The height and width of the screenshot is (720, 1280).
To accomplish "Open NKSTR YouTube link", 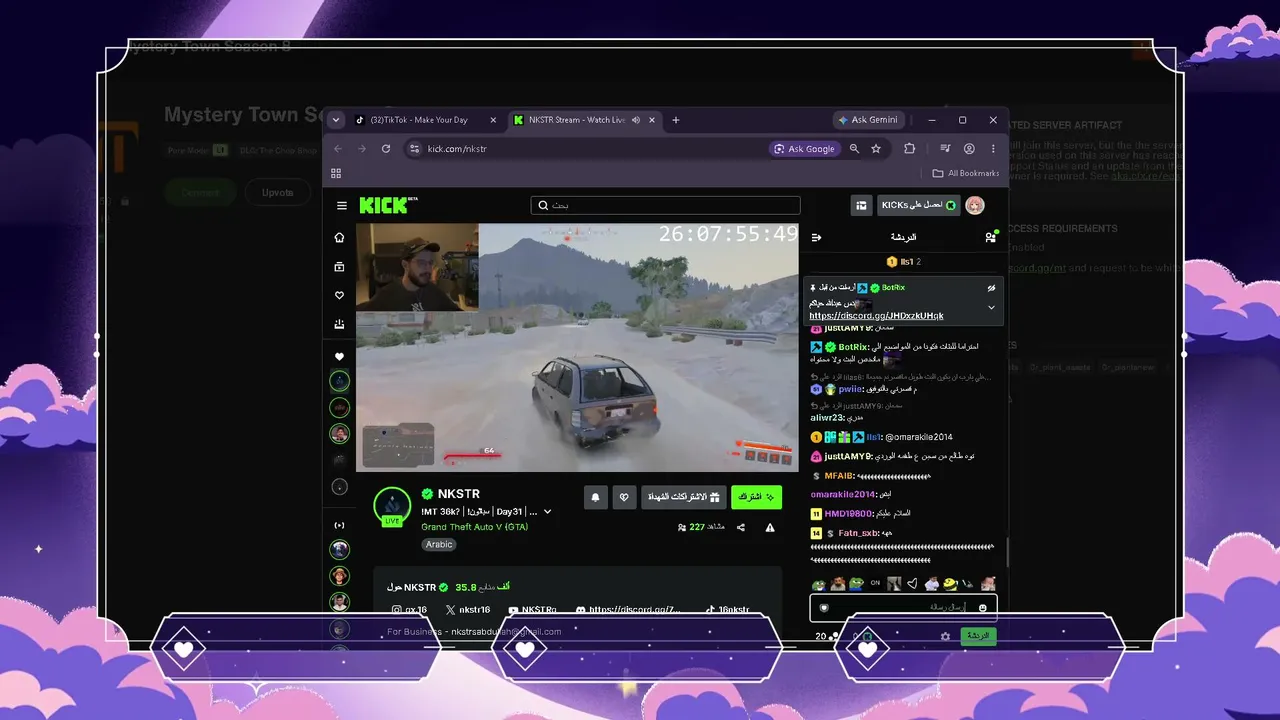I will point(532,610).
